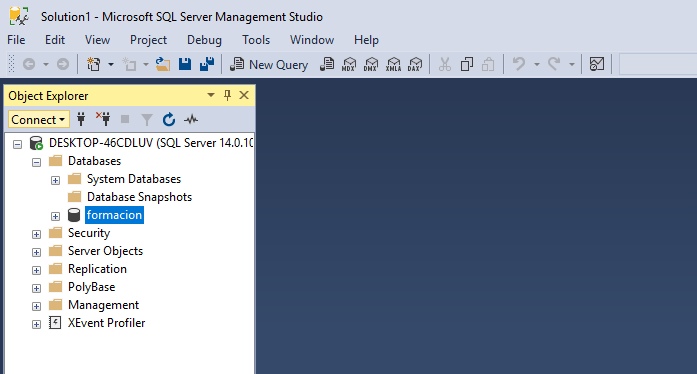Image resolution: width=697 pixels, height=374 pixels.
Task: Click the Stop icon in Object Explorer
Action: (x=125, y=119)
